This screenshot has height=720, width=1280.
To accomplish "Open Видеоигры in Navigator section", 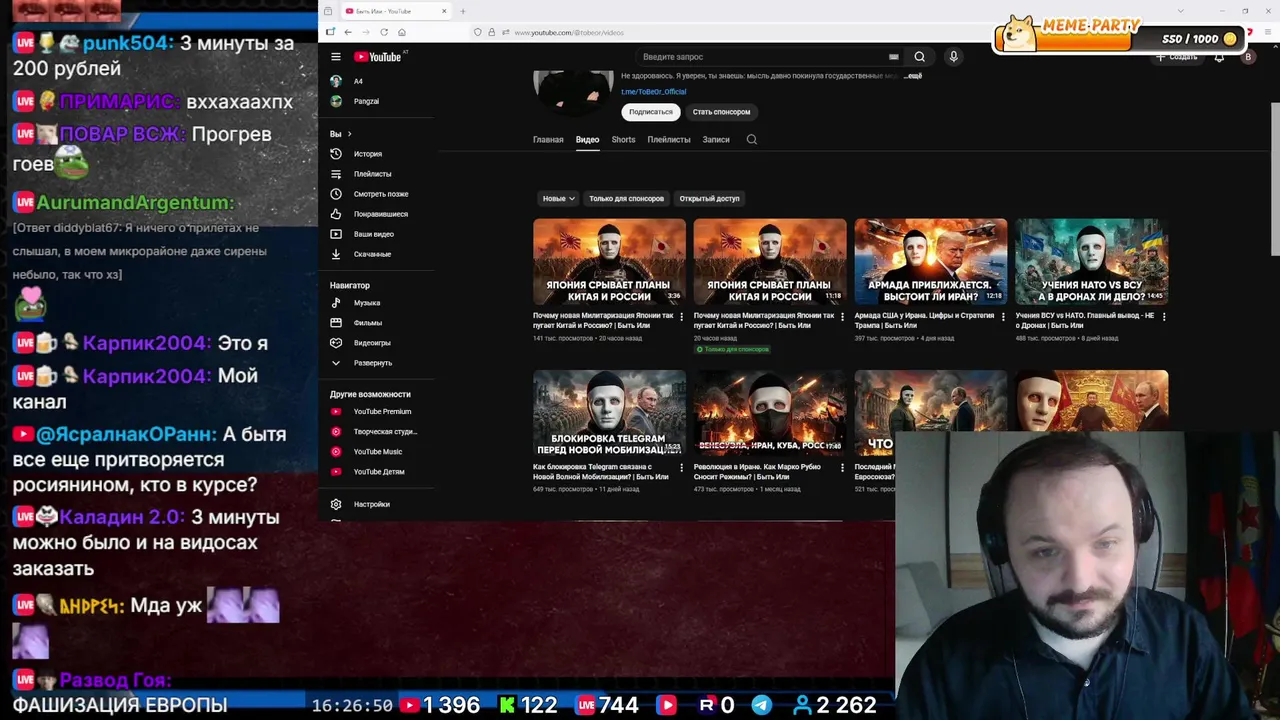I will 370,343.
